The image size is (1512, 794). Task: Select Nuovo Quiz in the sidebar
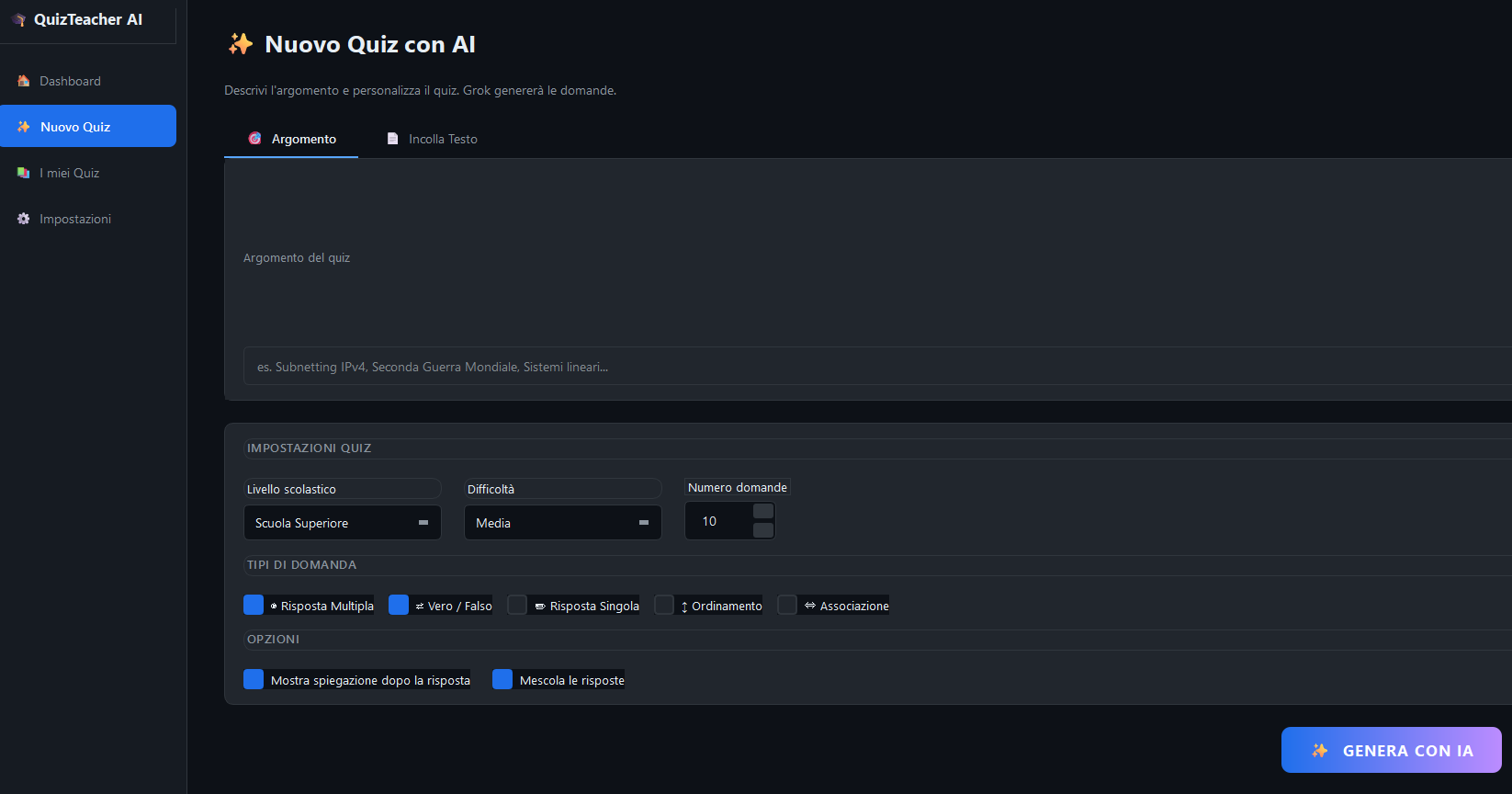point(88,126)
